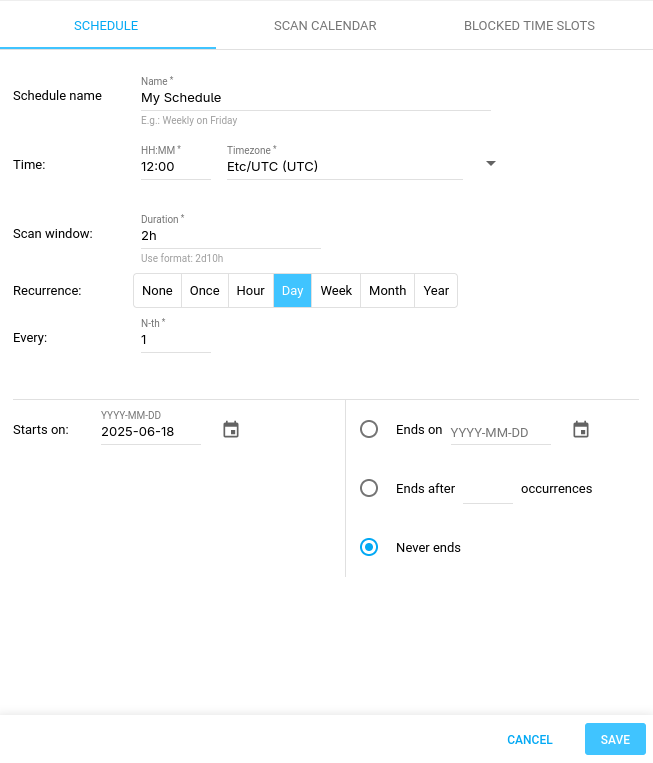
Task: Click the scan window Duration field
Action: [x=230, y=236]
